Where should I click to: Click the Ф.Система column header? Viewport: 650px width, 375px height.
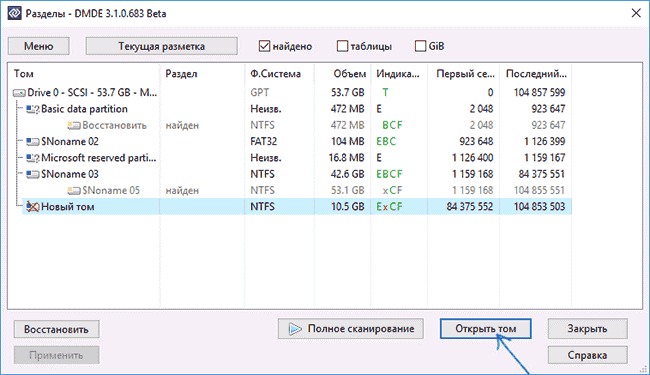click(275, 74)
